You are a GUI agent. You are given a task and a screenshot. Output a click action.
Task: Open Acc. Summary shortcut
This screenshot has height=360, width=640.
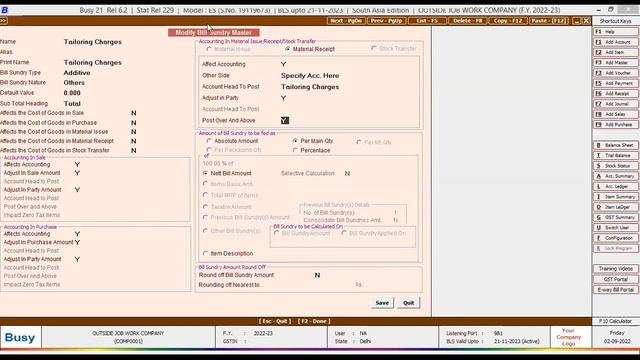[616, 176]
